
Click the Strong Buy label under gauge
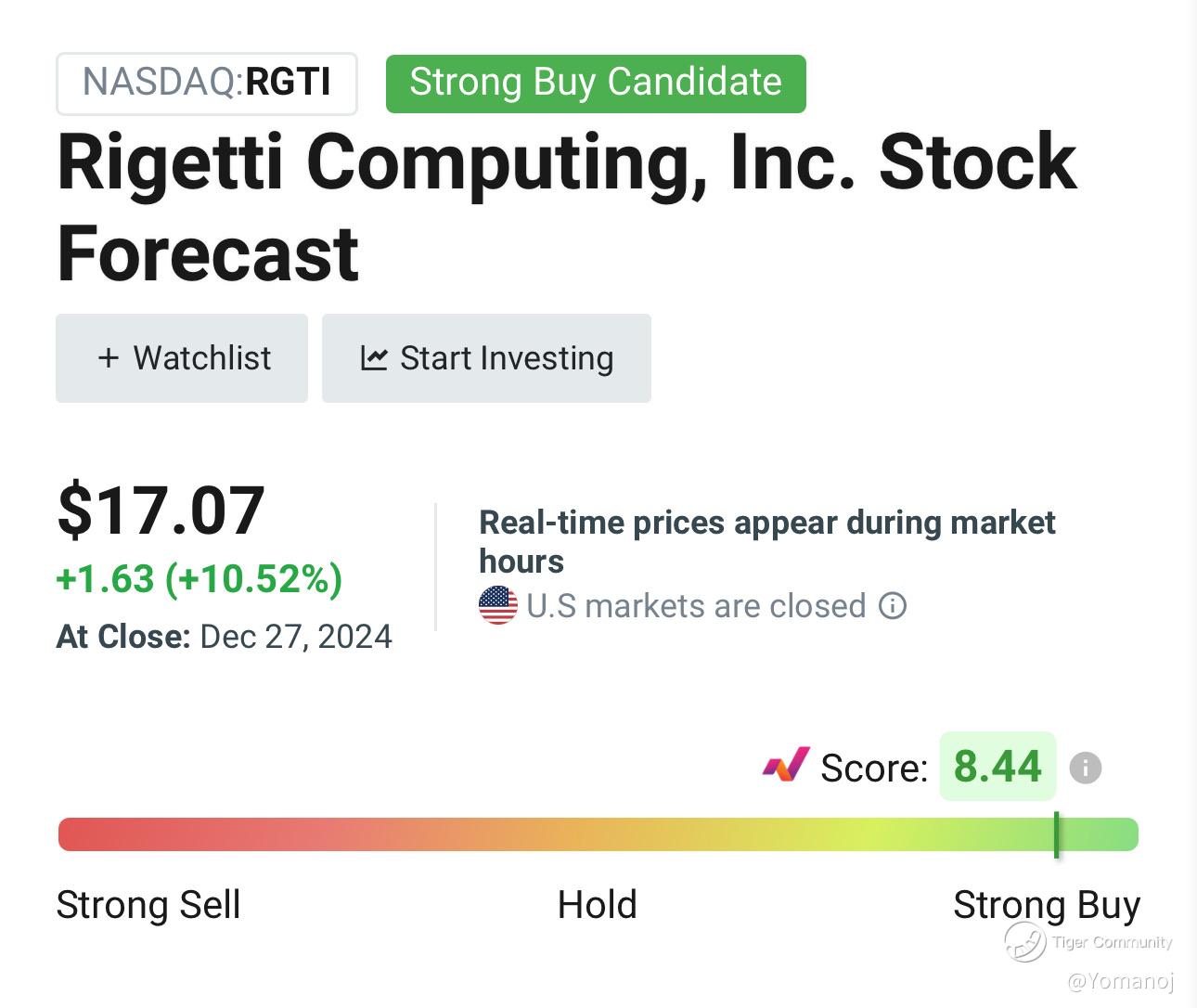1046,905
